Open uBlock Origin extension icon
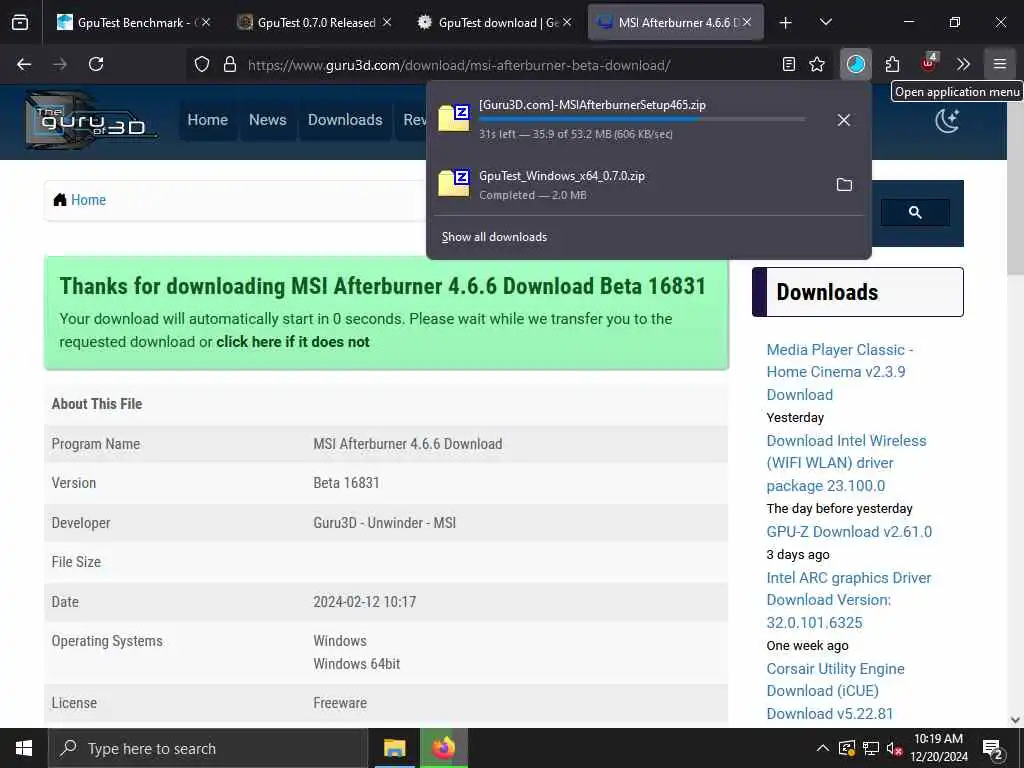 click(x=928, y=64)
